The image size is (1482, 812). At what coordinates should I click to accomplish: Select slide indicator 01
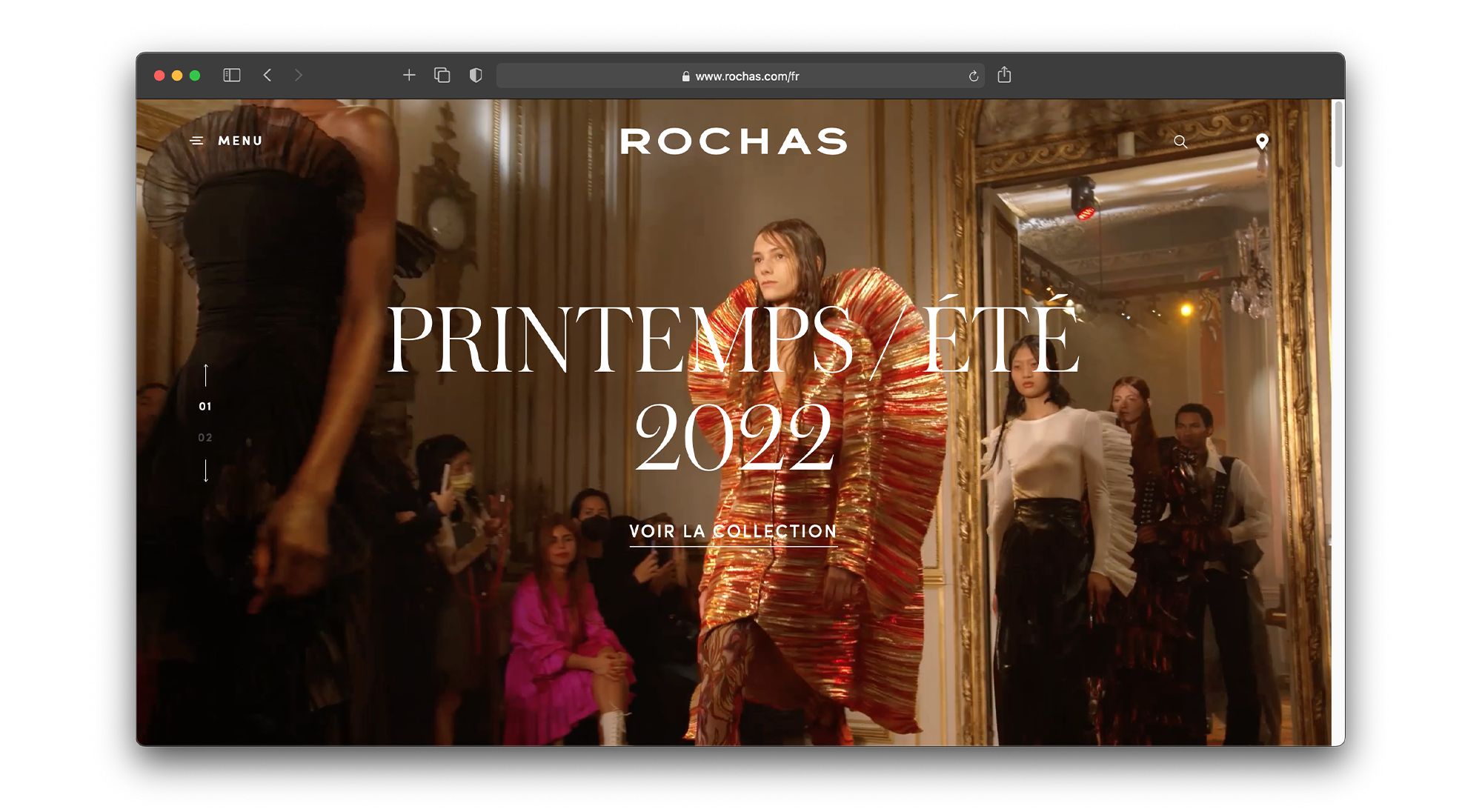[x=205, y=406]
